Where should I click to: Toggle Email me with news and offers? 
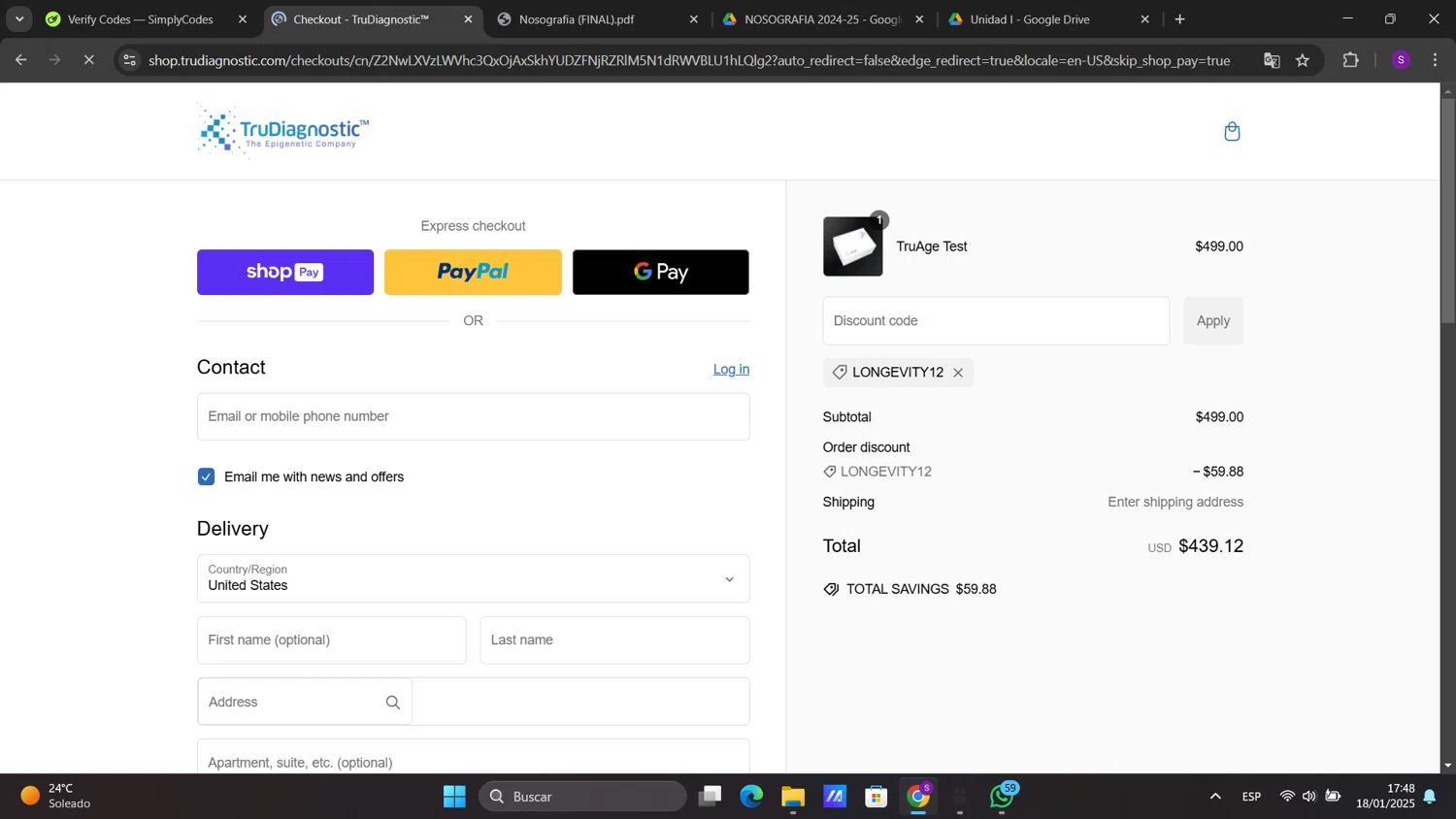coord(206,476)
